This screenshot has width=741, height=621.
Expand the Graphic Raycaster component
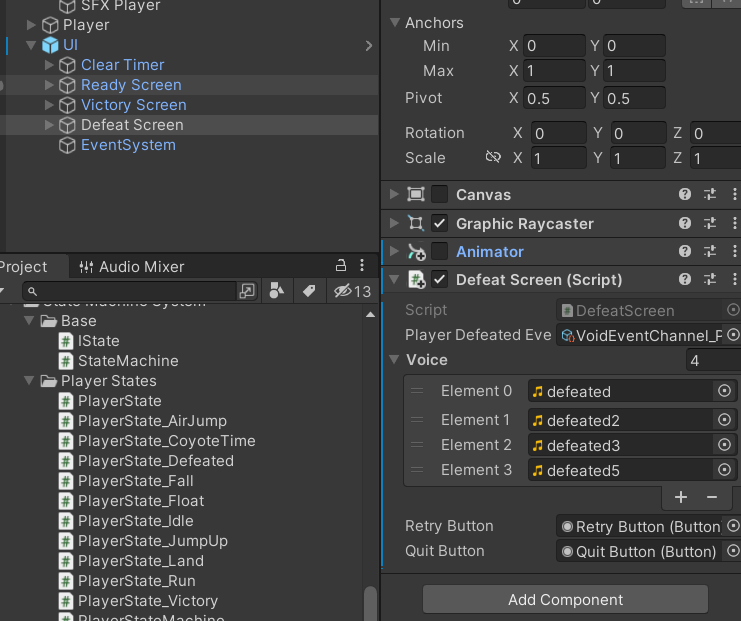click(394, 223)
